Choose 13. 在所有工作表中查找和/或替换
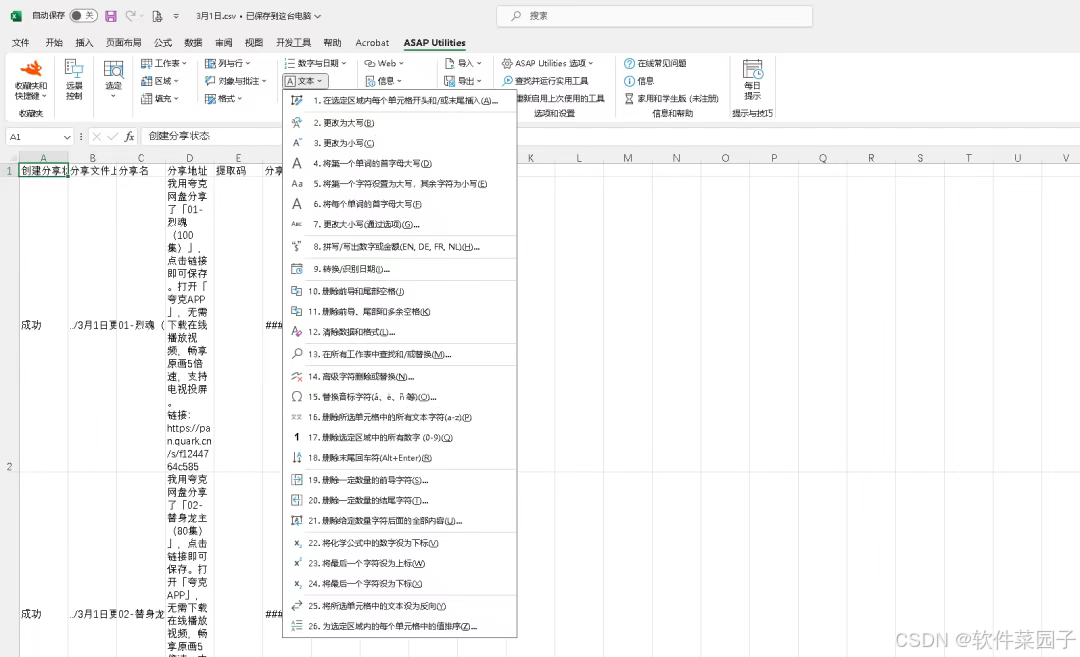This screenshot has width=1080, height=657. pos(399,354)
